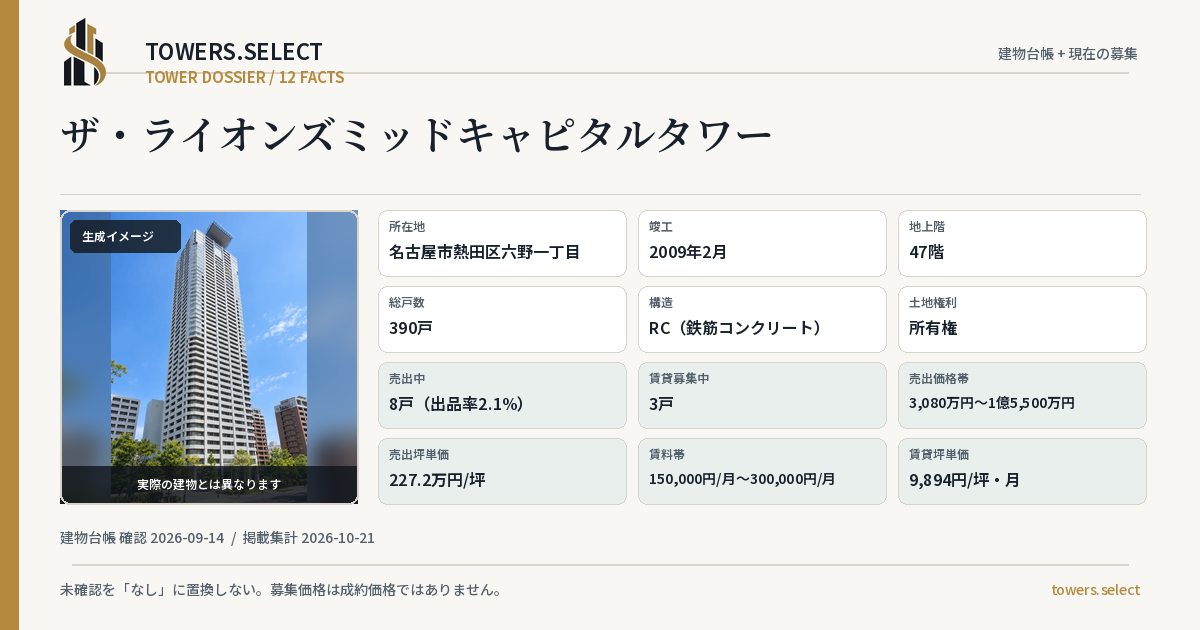1200x630 pixels.
Task: Click the TOWERS.SELECT brand name
Action: click(x=234, y=52)
